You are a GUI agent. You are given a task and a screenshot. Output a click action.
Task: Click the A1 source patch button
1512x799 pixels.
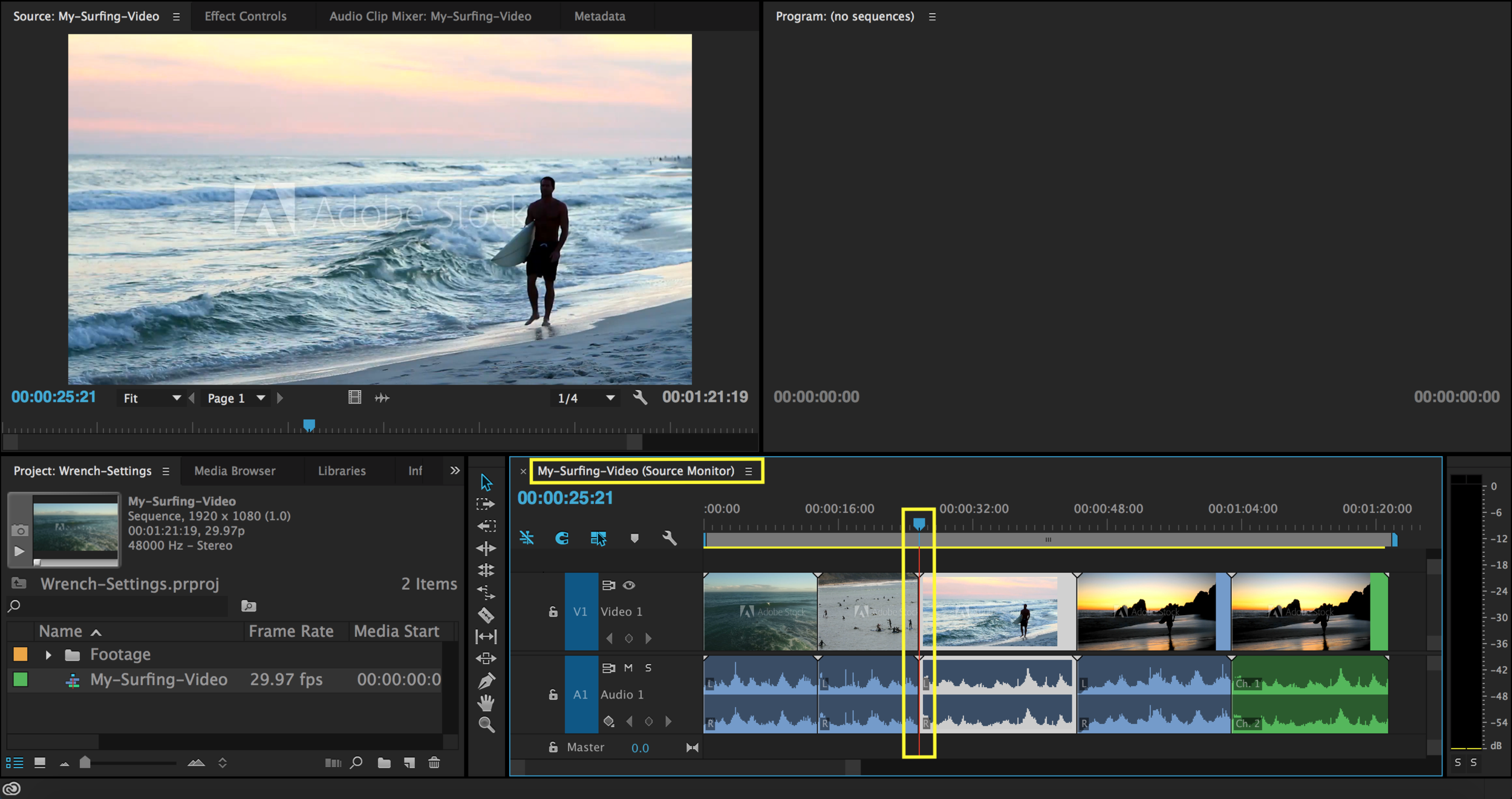click(581, 694)
